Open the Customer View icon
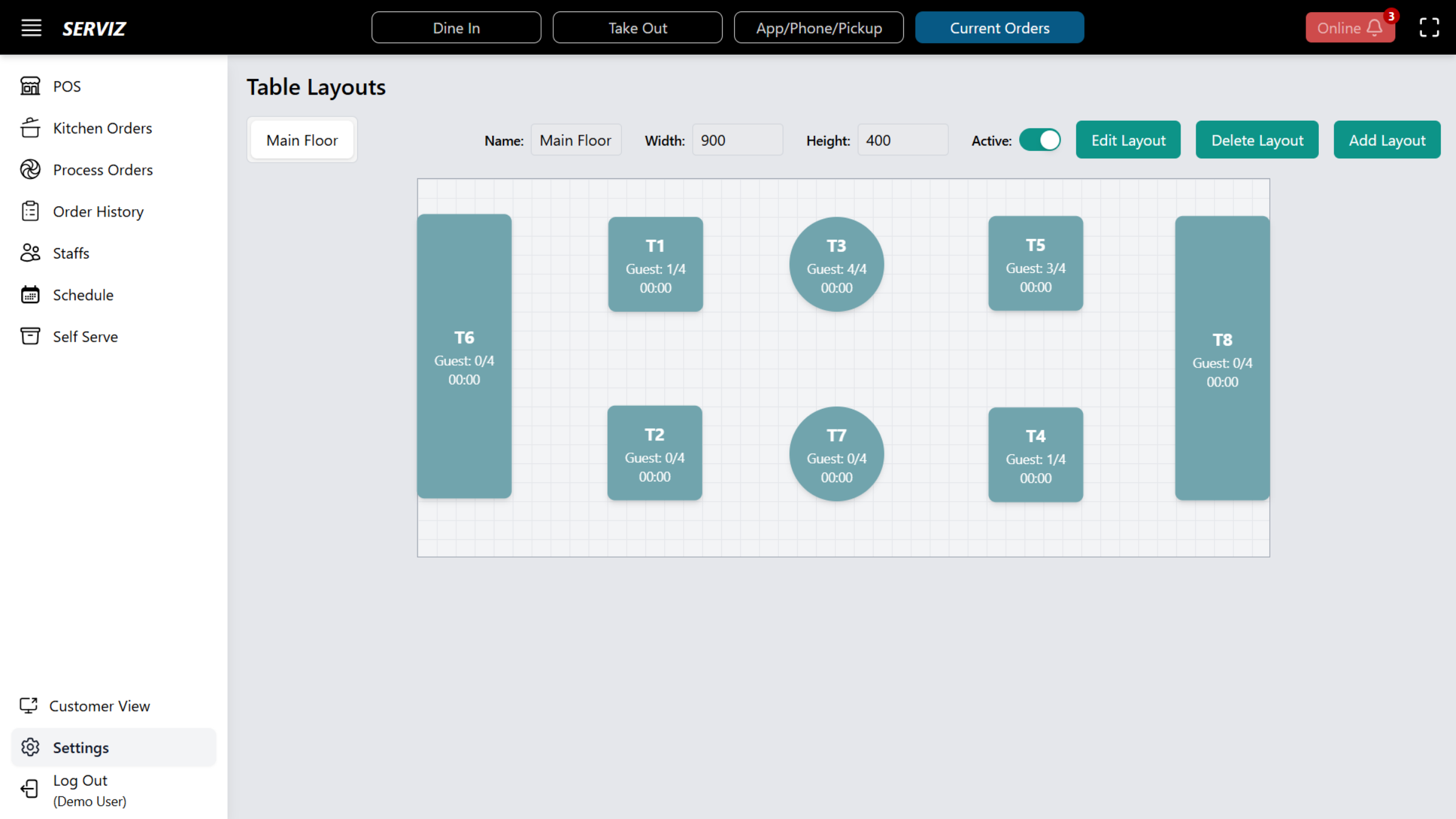Screen dimensions: 1456x819 pos(29,706)
